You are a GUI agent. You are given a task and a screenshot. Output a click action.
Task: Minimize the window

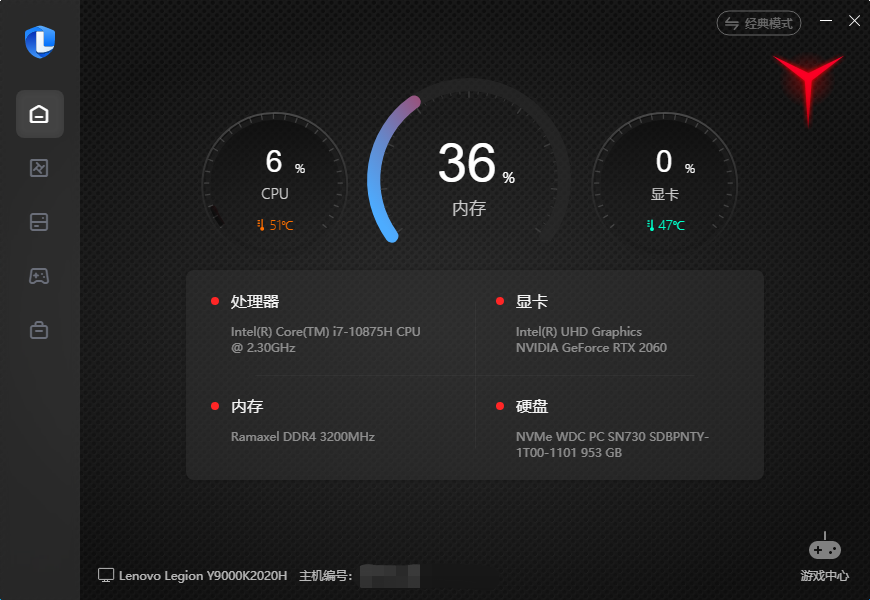click(826, 21)
